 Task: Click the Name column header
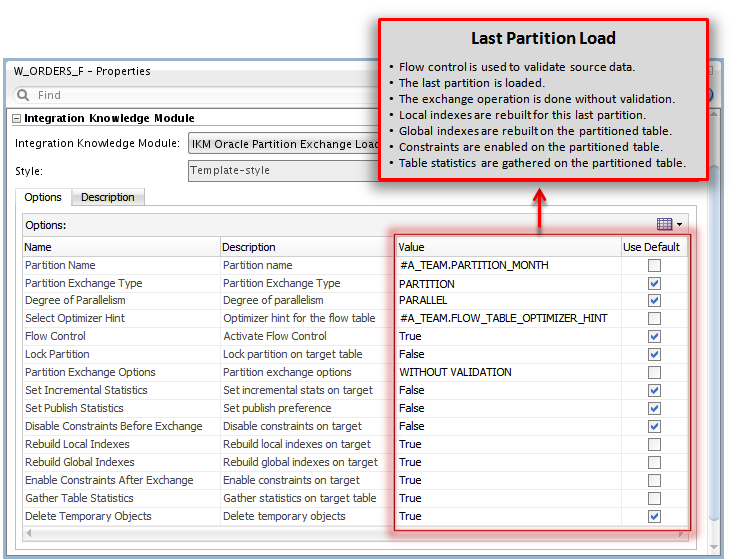(120, 247)
